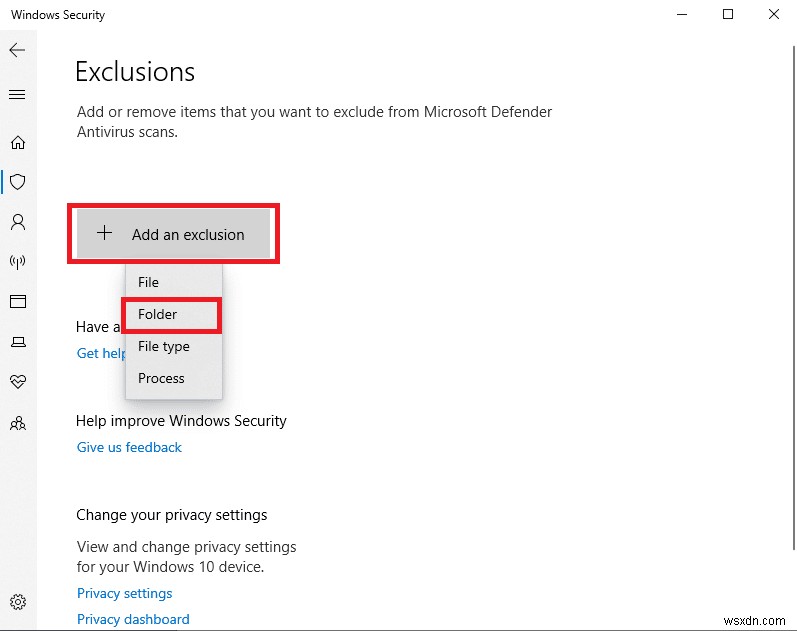
Task: Open Account protection person icon
Action: (17, 221)
